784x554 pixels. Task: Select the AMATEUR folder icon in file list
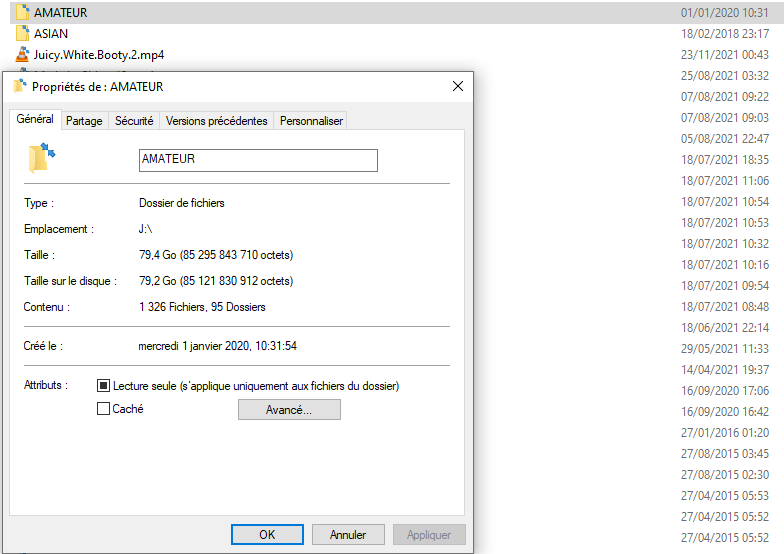tap(22, 13)
